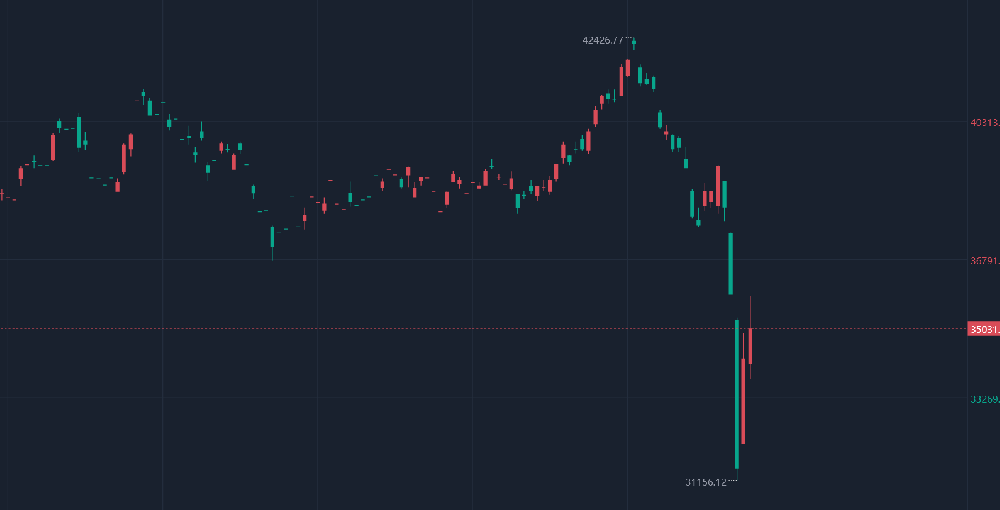Select the red current price tag 35031

pyautogui.click(x=983, y=329)
